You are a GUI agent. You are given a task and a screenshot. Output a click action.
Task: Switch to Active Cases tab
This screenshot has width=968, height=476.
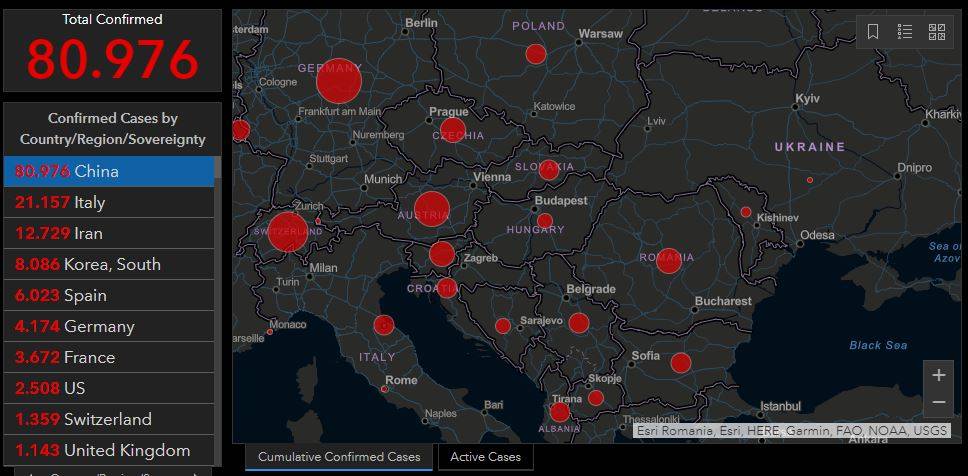(x=485, y=457)
